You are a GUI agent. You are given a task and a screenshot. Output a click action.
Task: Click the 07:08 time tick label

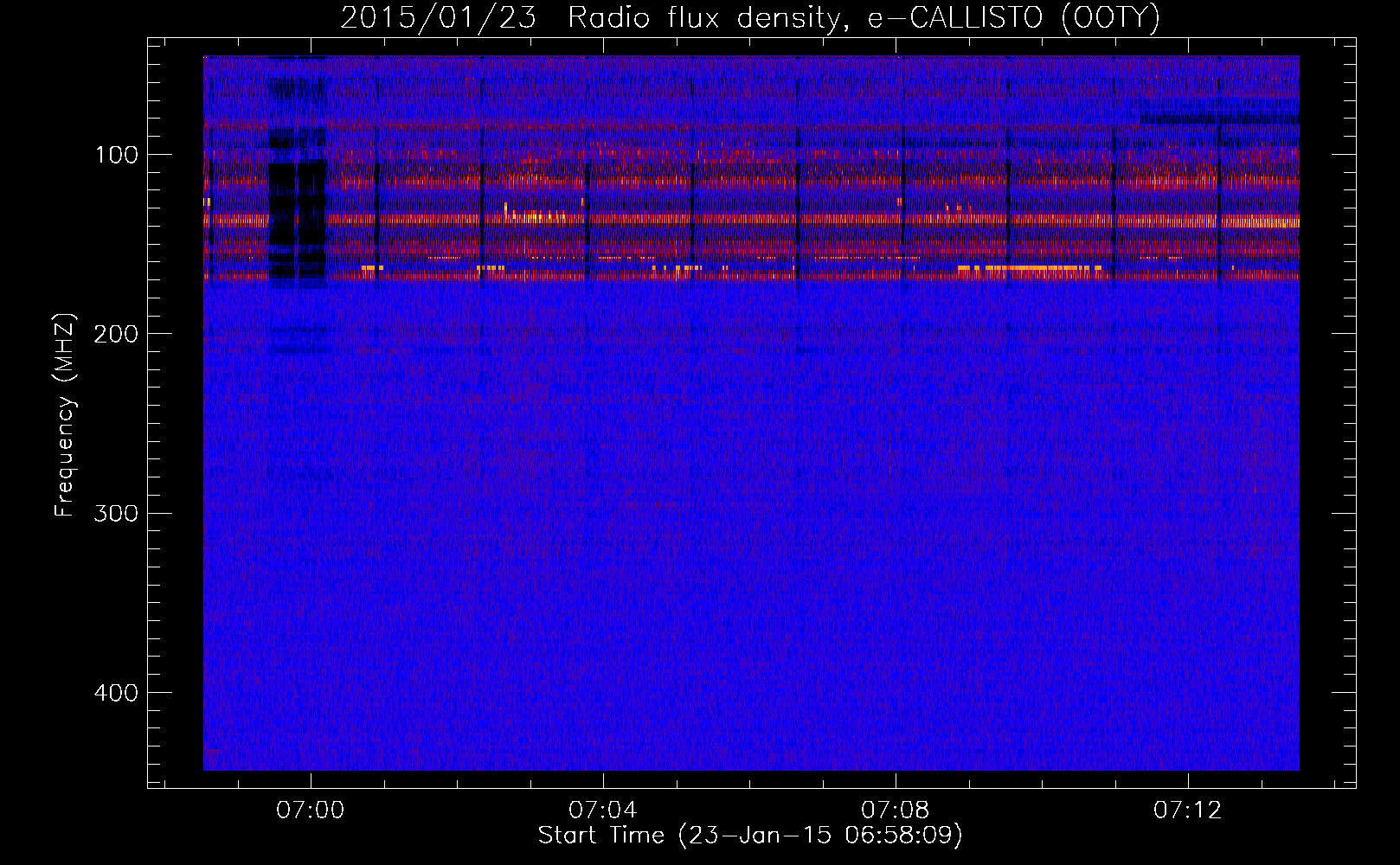[895, 810]
